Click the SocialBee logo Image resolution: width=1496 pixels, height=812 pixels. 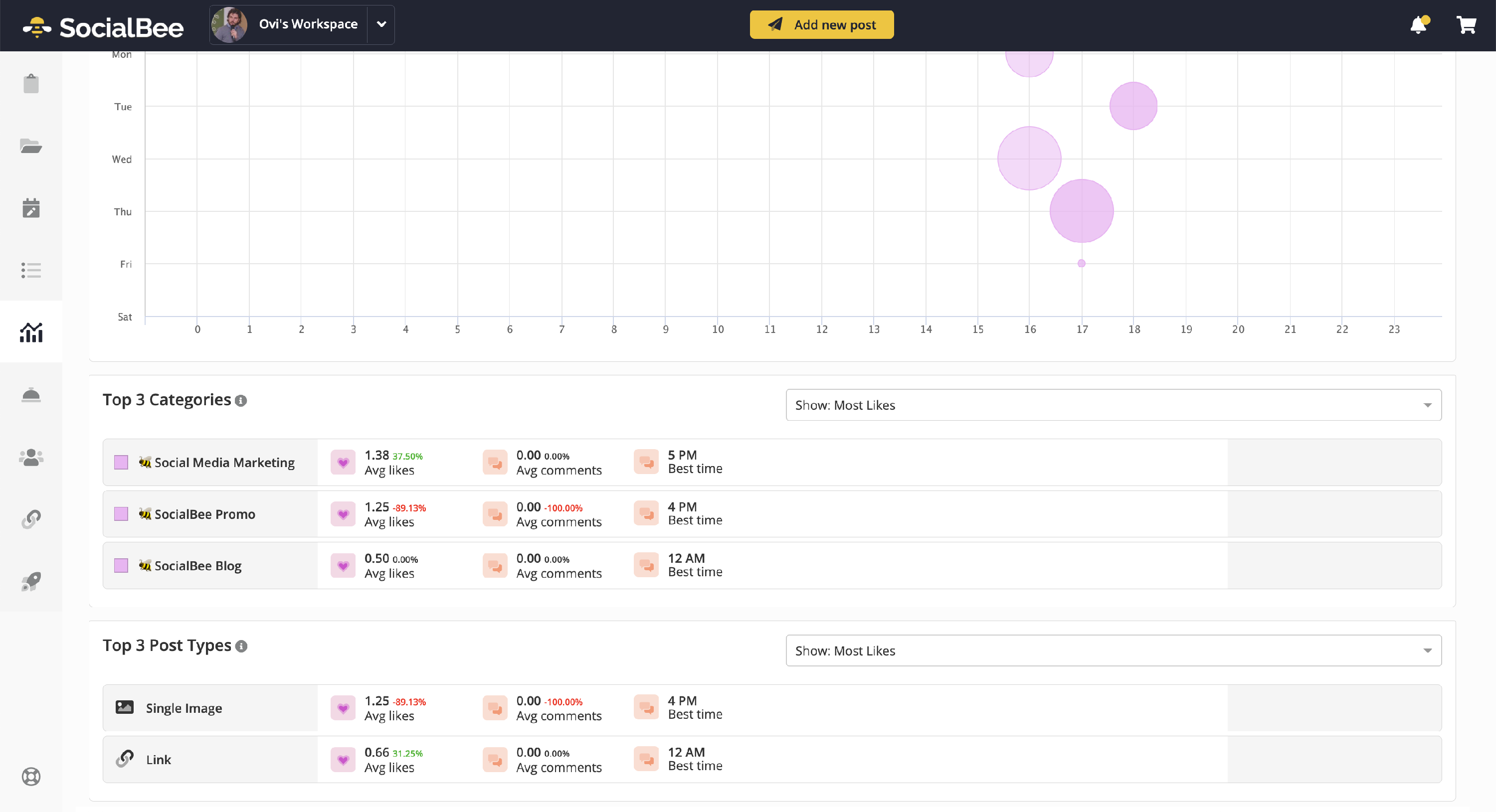pos(103,27)
